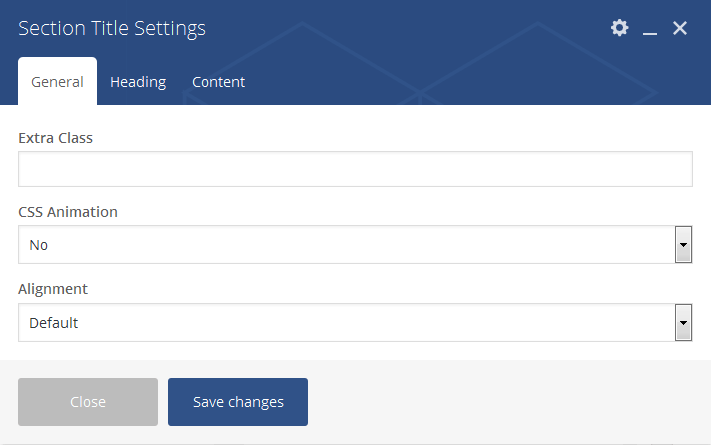Switch to the Heading tab
This screenshot has width=711, height=445.
tap(138, 82)
